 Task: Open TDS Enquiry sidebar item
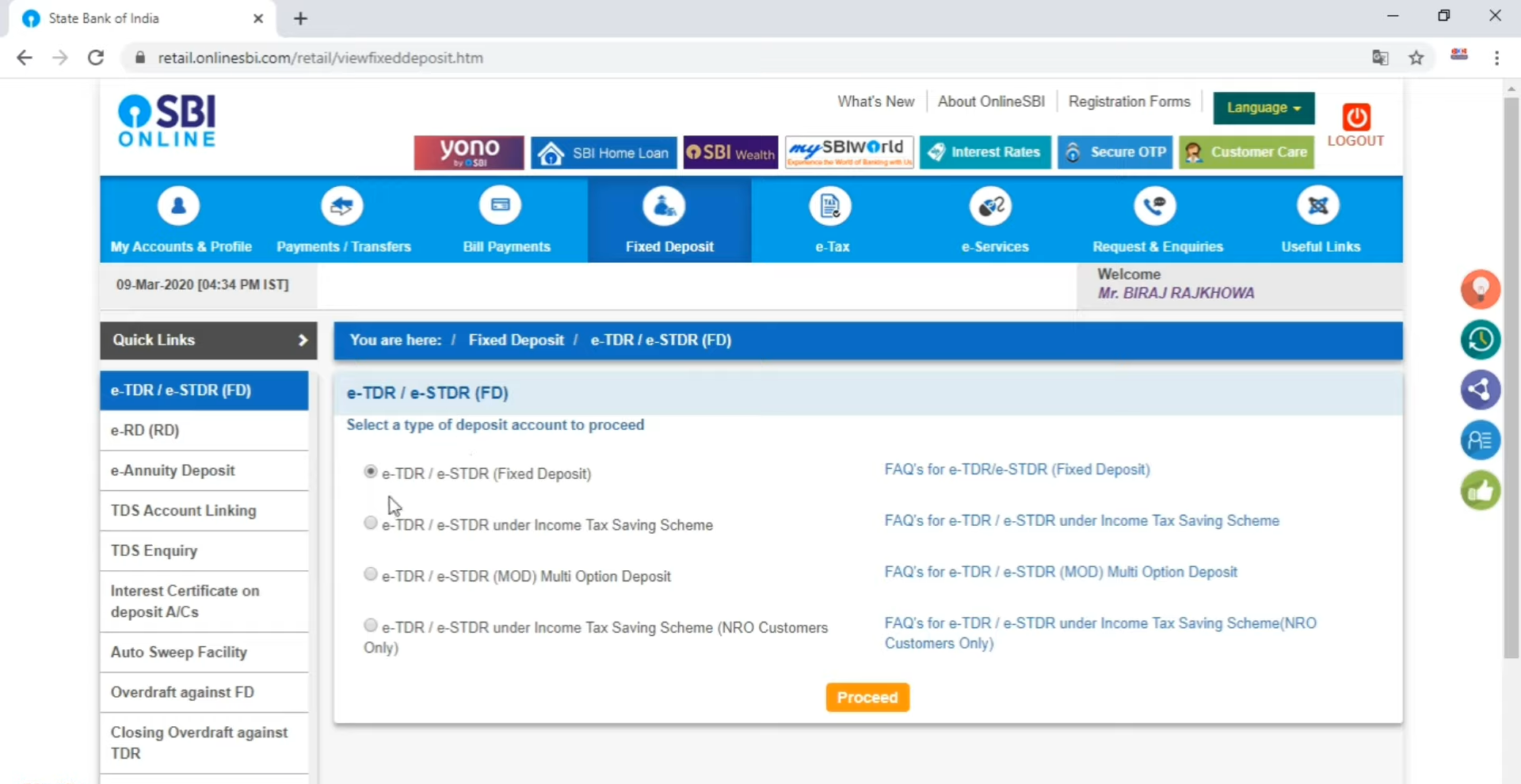point(204,551)
